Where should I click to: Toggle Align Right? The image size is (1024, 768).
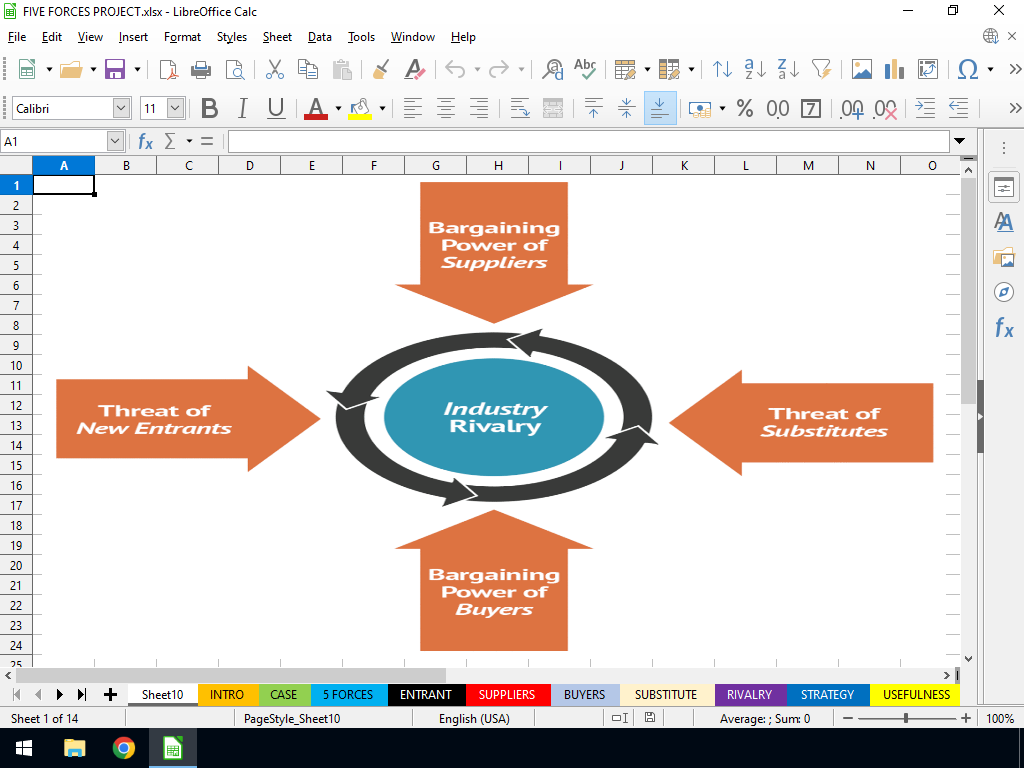point(479,108)
